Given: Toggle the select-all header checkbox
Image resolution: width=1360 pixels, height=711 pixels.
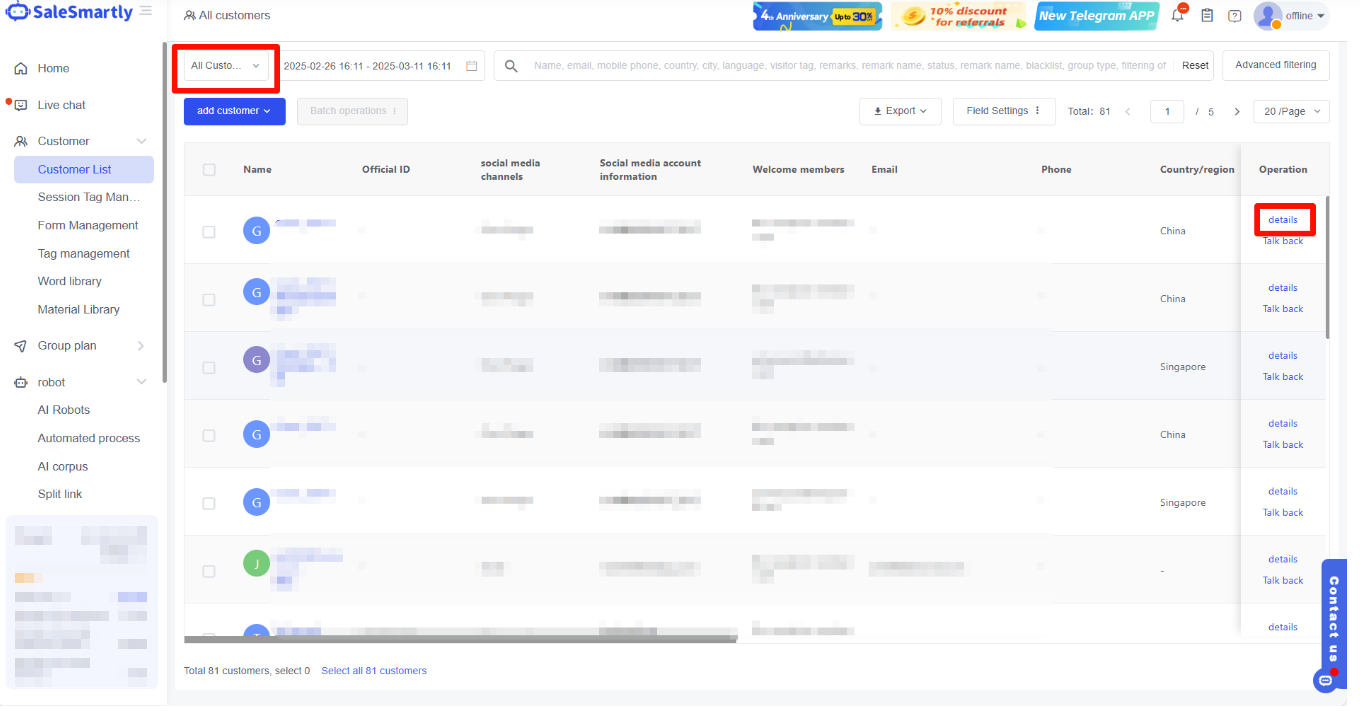Looking at the screenshot, I should [x=209, y=170].
